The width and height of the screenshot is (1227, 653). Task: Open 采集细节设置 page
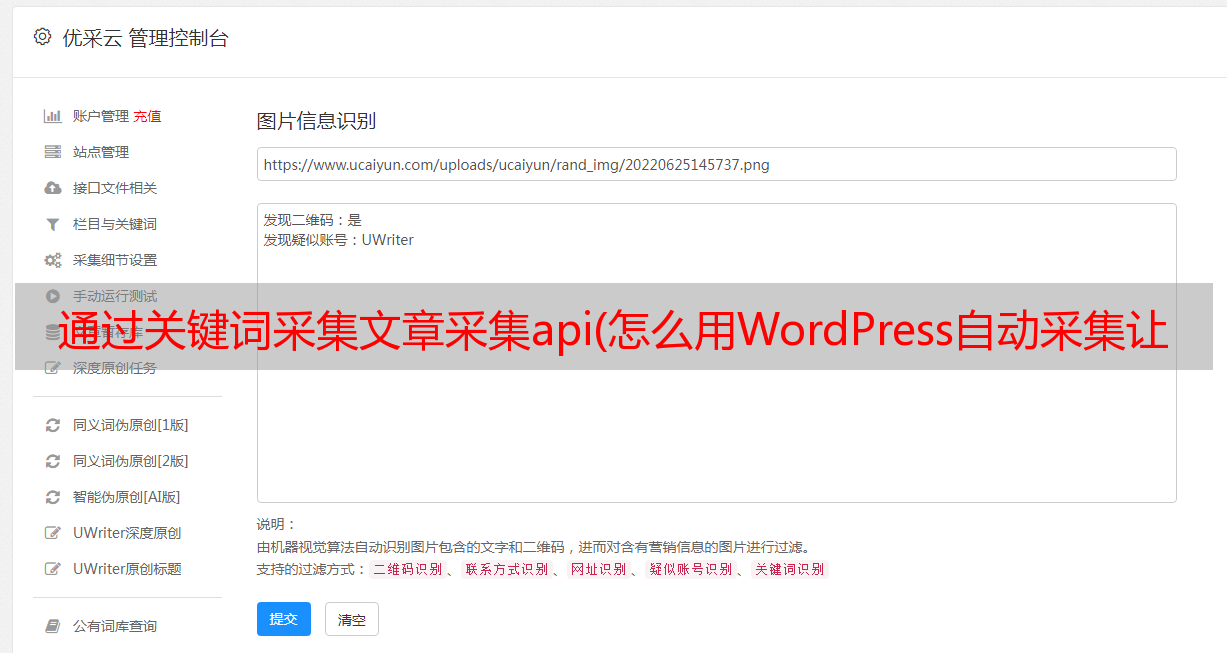[115, 260]
